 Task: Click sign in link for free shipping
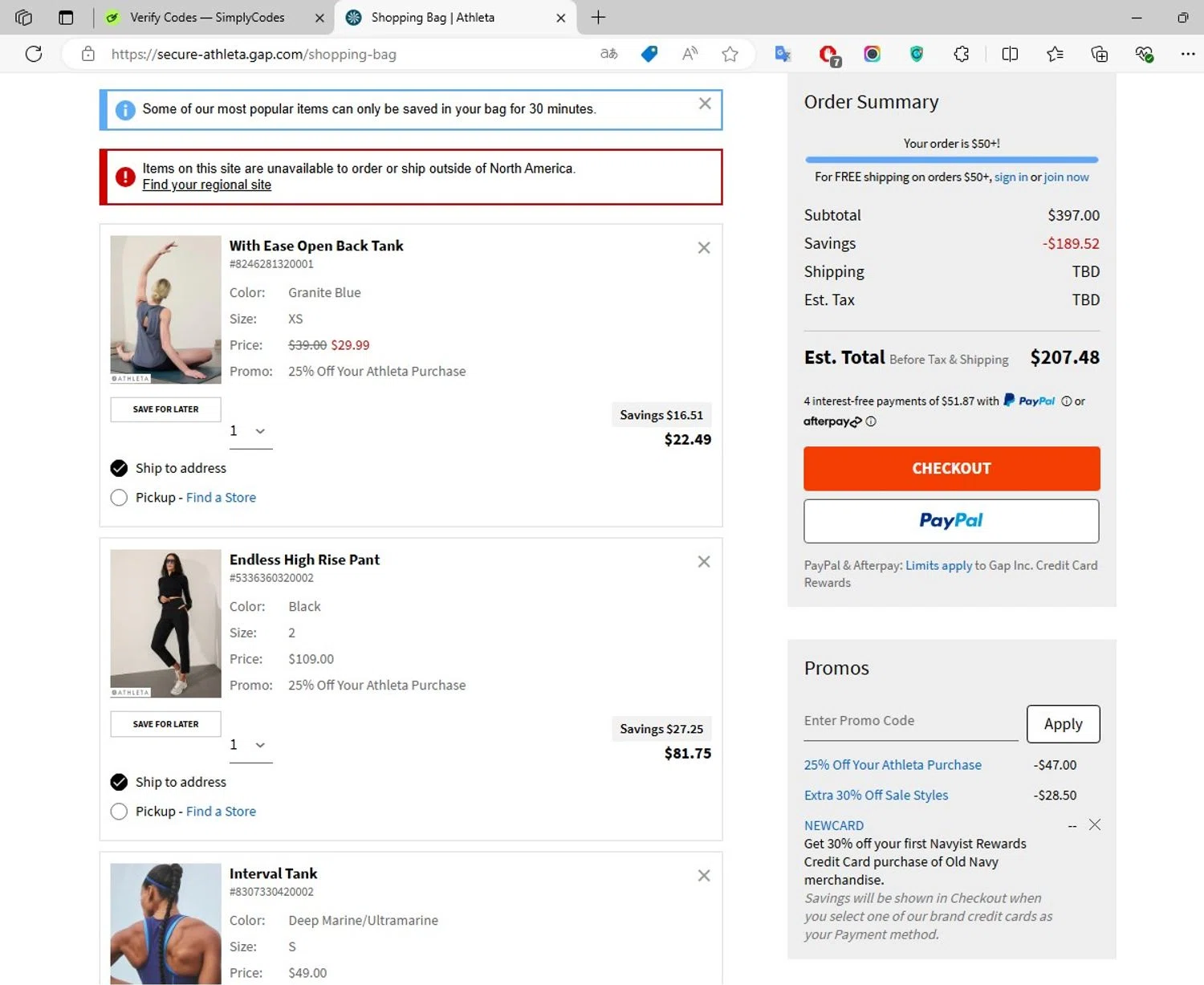tap(1011, 177)
